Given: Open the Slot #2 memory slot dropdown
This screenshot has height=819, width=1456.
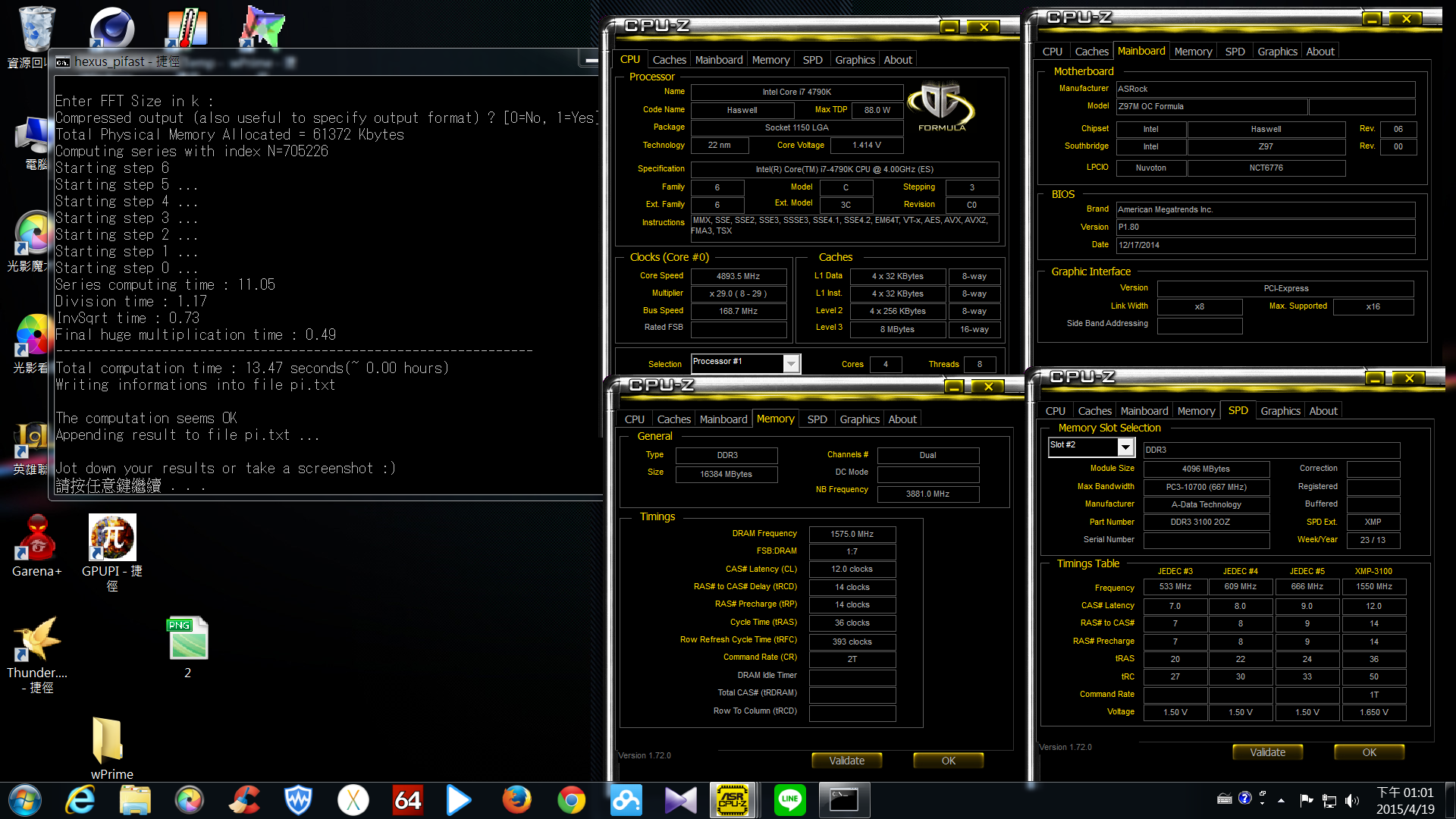Looking at the screenshot, I should [x=1126, y=447].
